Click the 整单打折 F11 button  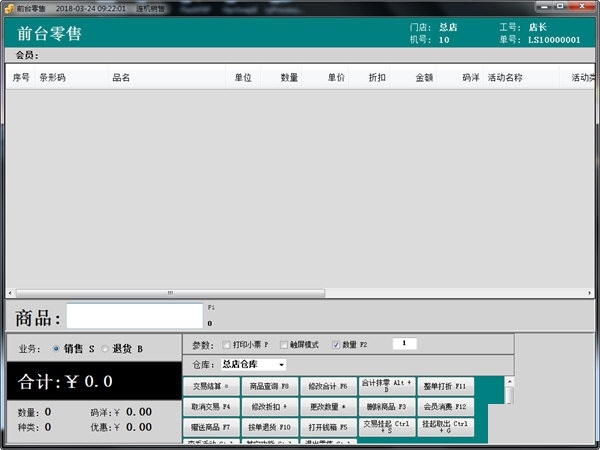click(x=445, y=386)
